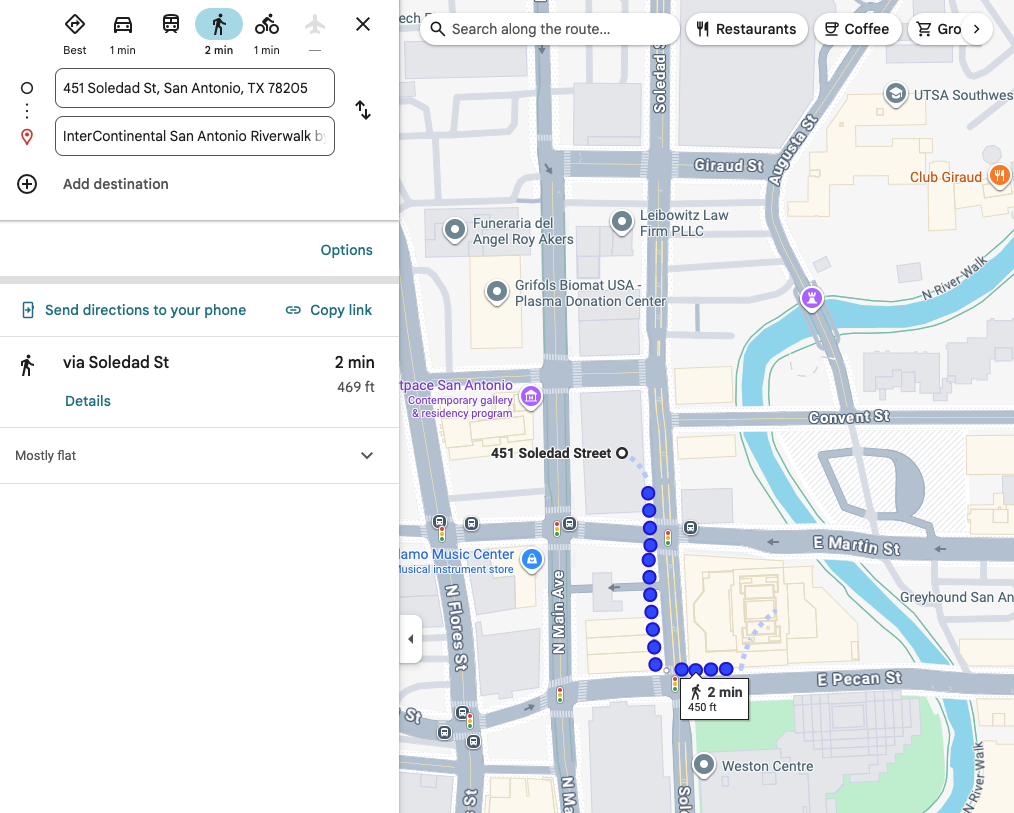Select Walking travel mode icon
The image size is (1014, 813).
coord(219,25)
